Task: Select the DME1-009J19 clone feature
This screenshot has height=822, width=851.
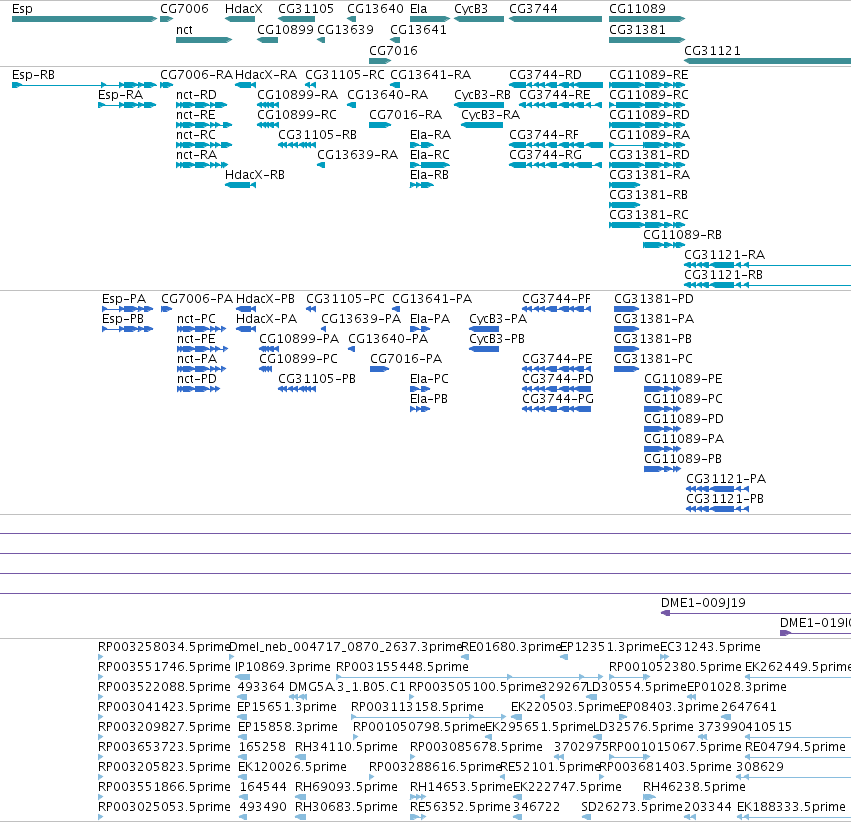Action: click(x=755, y=613)
